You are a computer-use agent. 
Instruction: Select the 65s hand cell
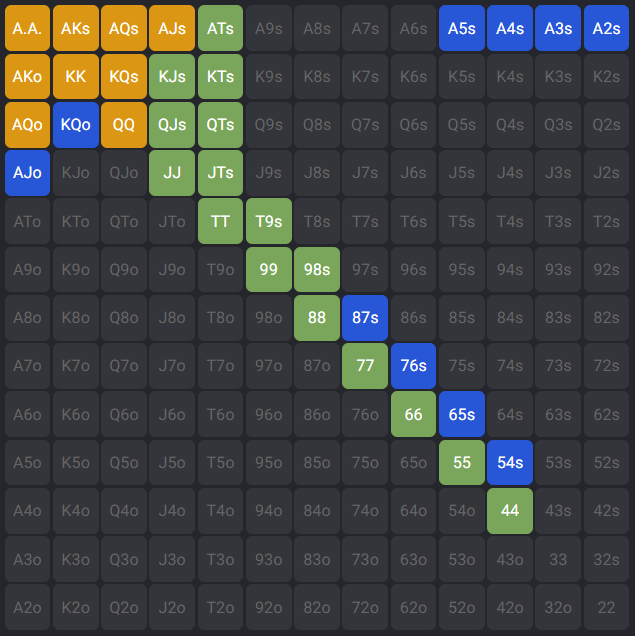[461, 413]
